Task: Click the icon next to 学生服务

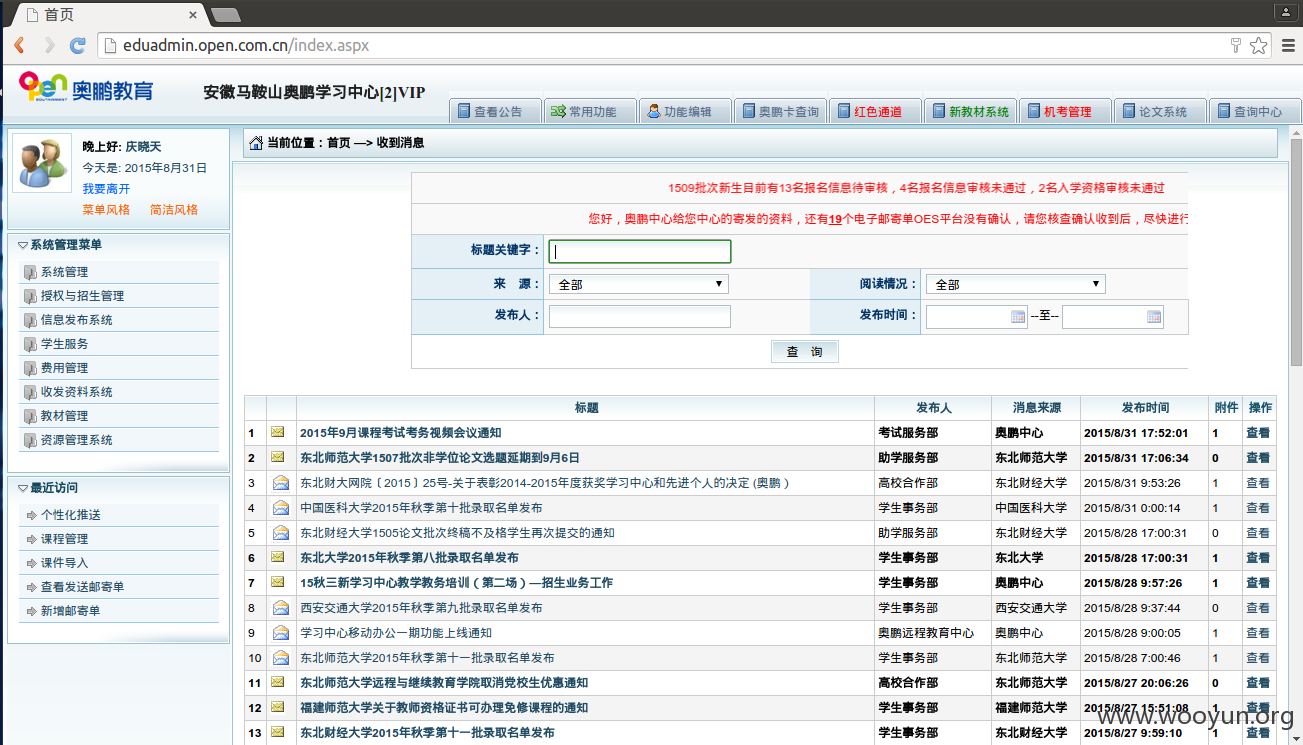Action: (x=30, y=344)
